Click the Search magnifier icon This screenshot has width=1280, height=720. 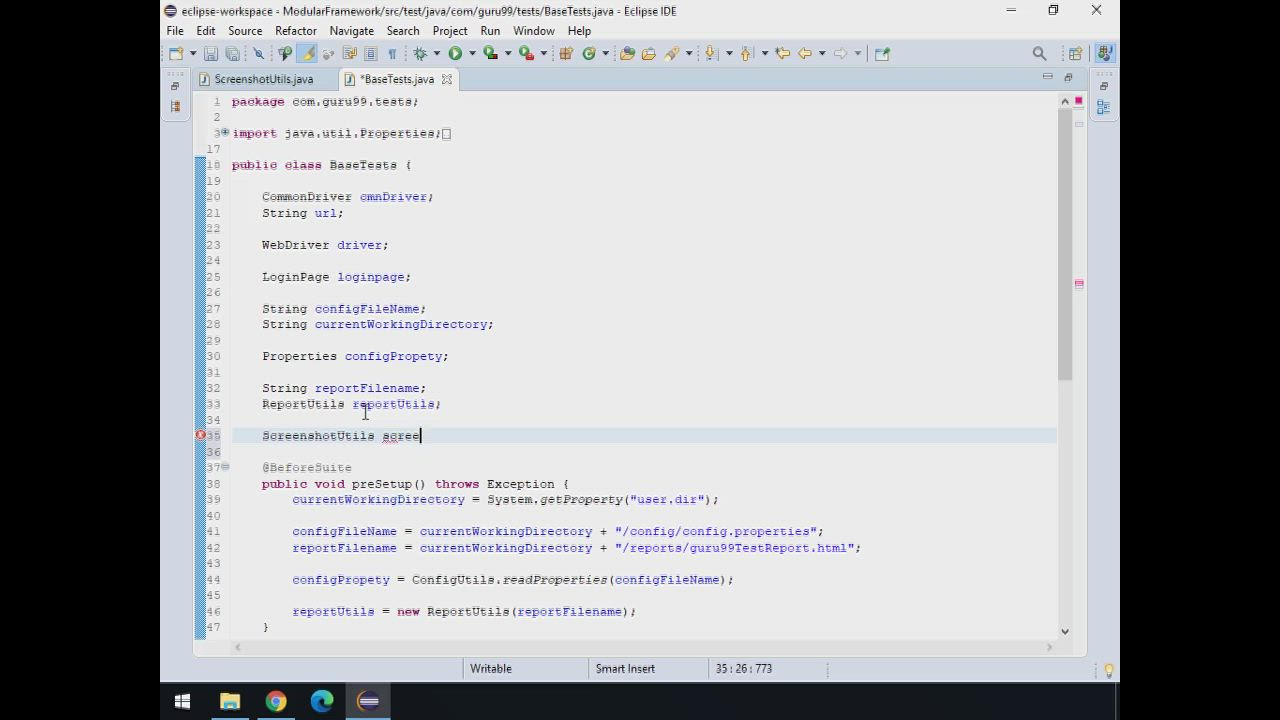pos(1039,54)
